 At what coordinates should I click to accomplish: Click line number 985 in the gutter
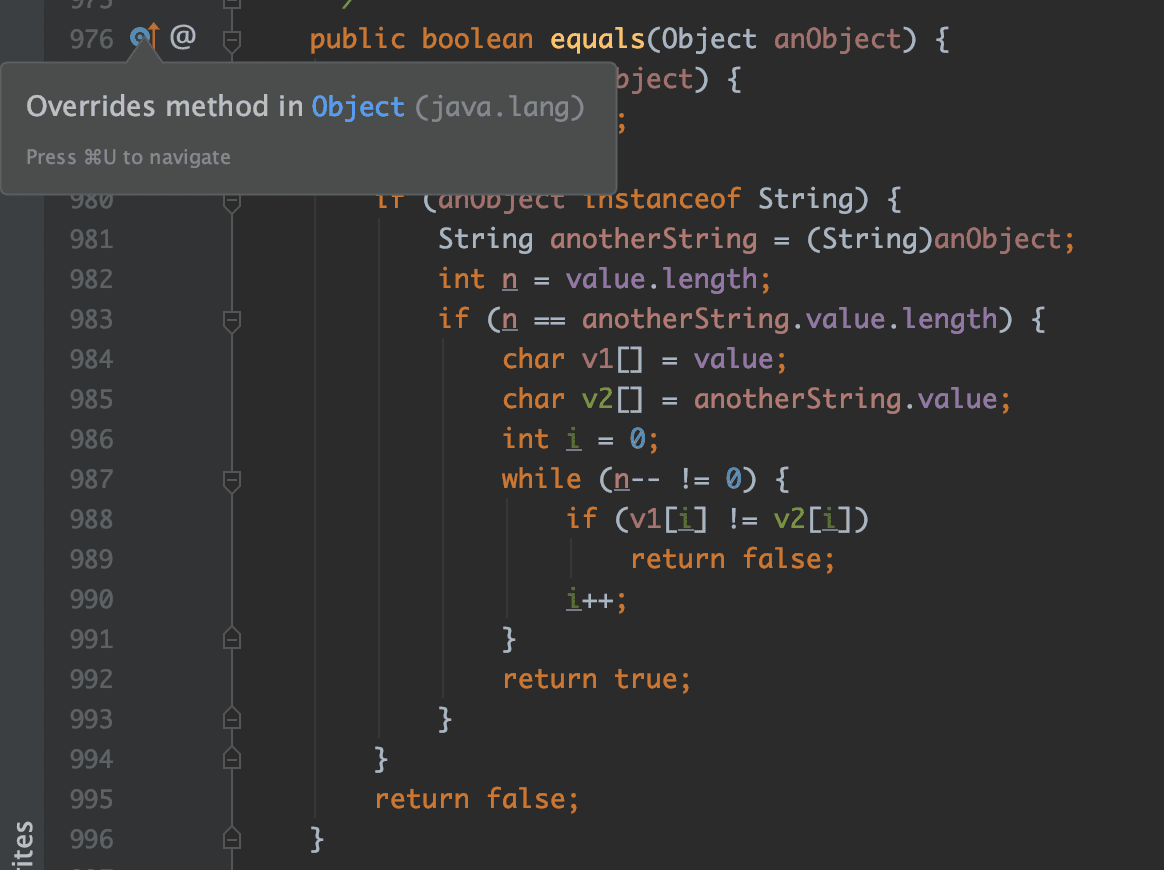pos(91,399)
